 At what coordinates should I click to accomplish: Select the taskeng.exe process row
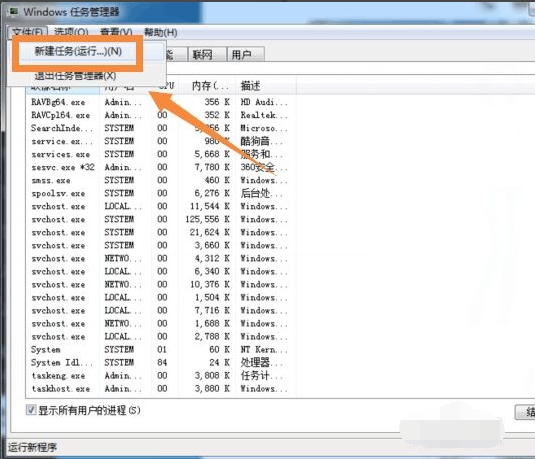coord(161,375)
